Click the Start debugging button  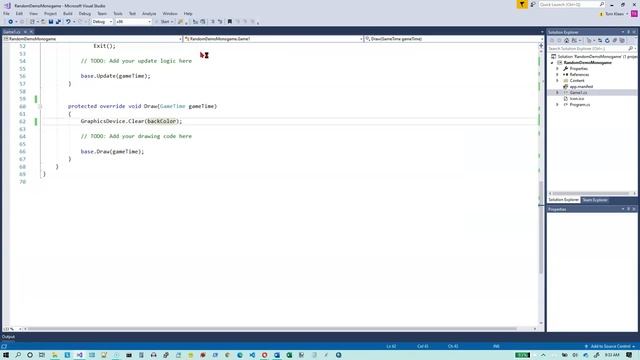tap(164, 22)
